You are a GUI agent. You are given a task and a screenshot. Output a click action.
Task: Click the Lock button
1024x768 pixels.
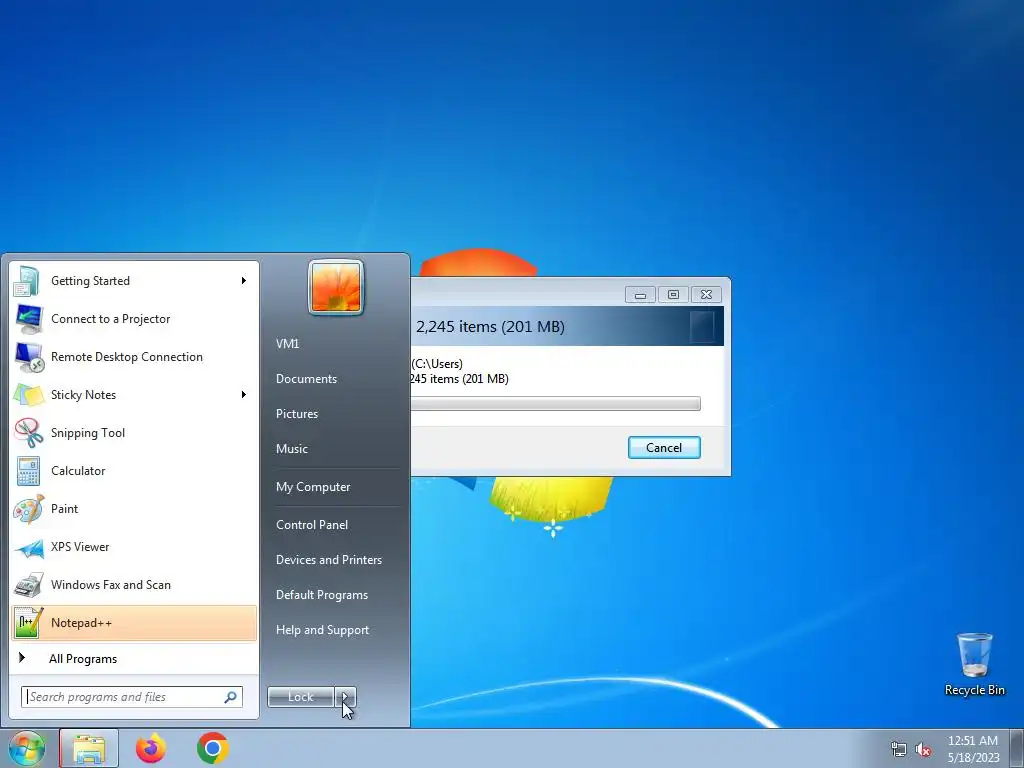[x=301, y=697]
